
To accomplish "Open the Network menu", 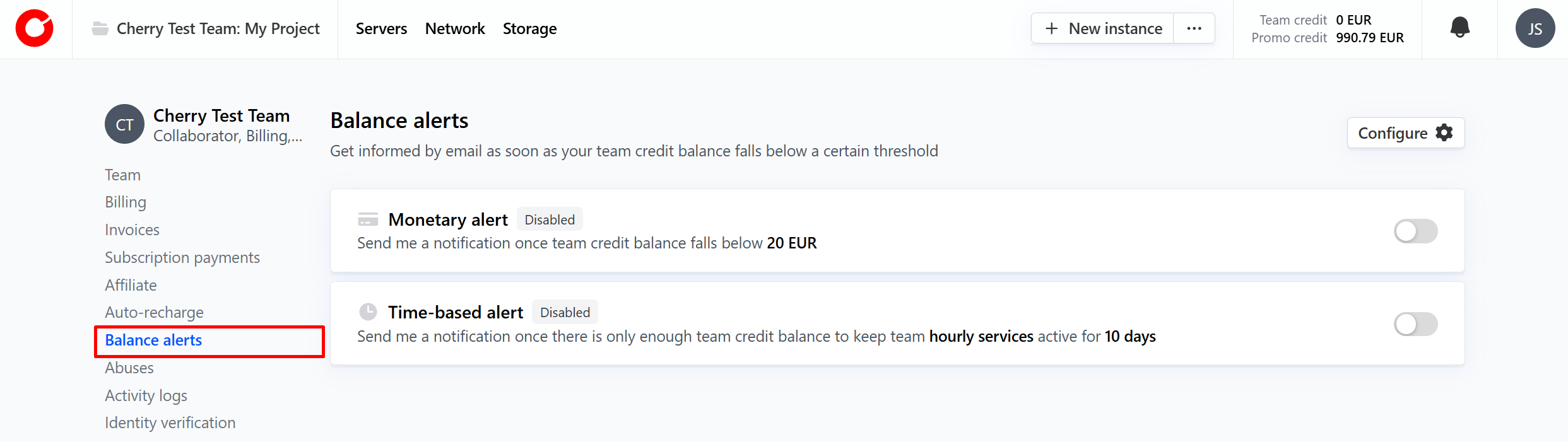I will pos(455,29).
